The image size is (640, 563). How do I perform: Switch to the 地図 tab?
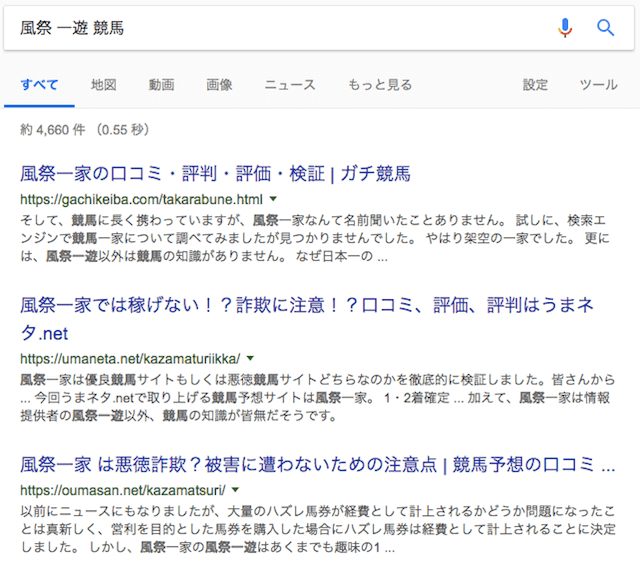click(103, 85)
